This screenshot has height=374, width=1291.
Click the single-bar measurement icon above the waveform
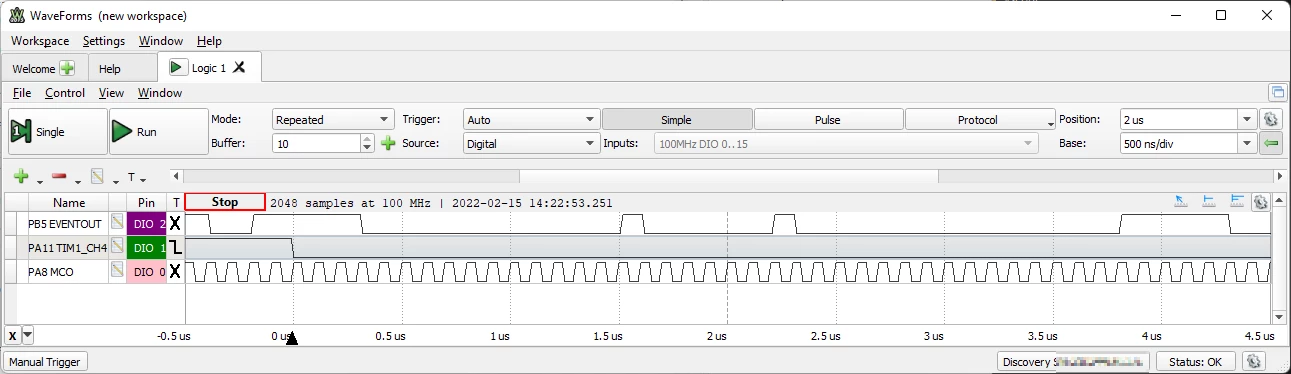1208,201
